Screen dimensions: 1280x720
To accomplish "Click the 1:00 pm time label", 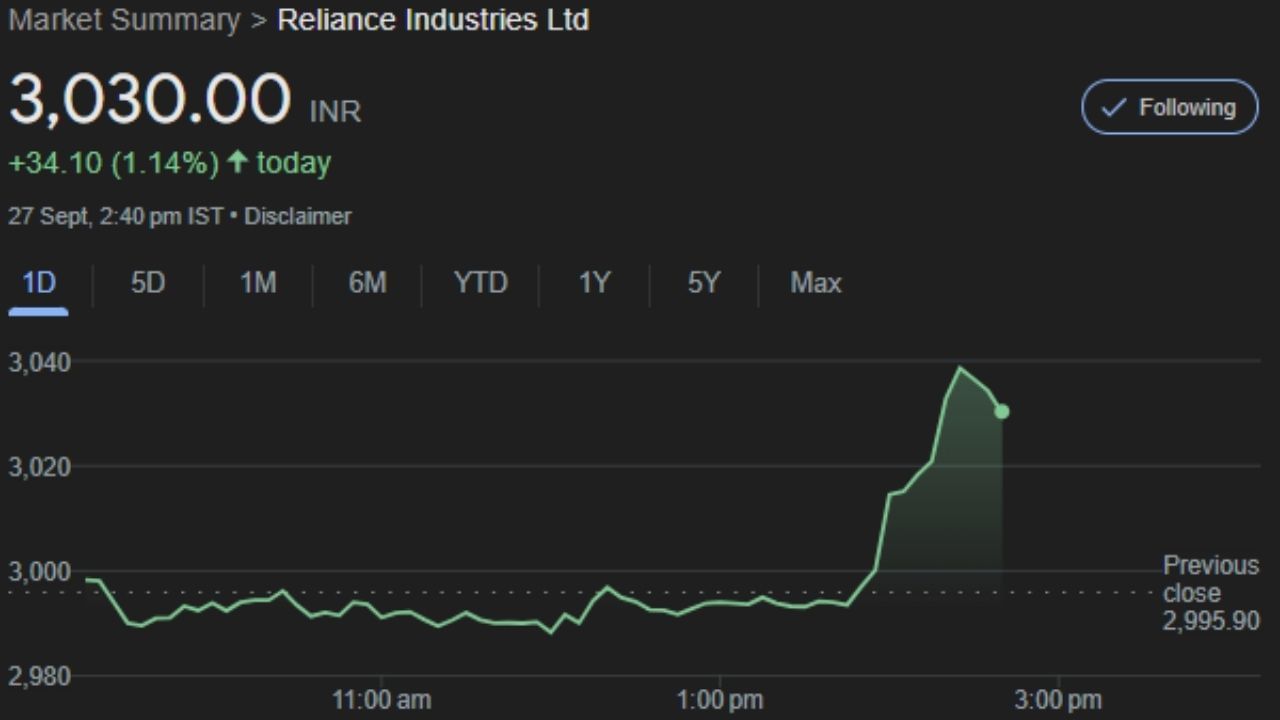I will click(x=720, y=700).
